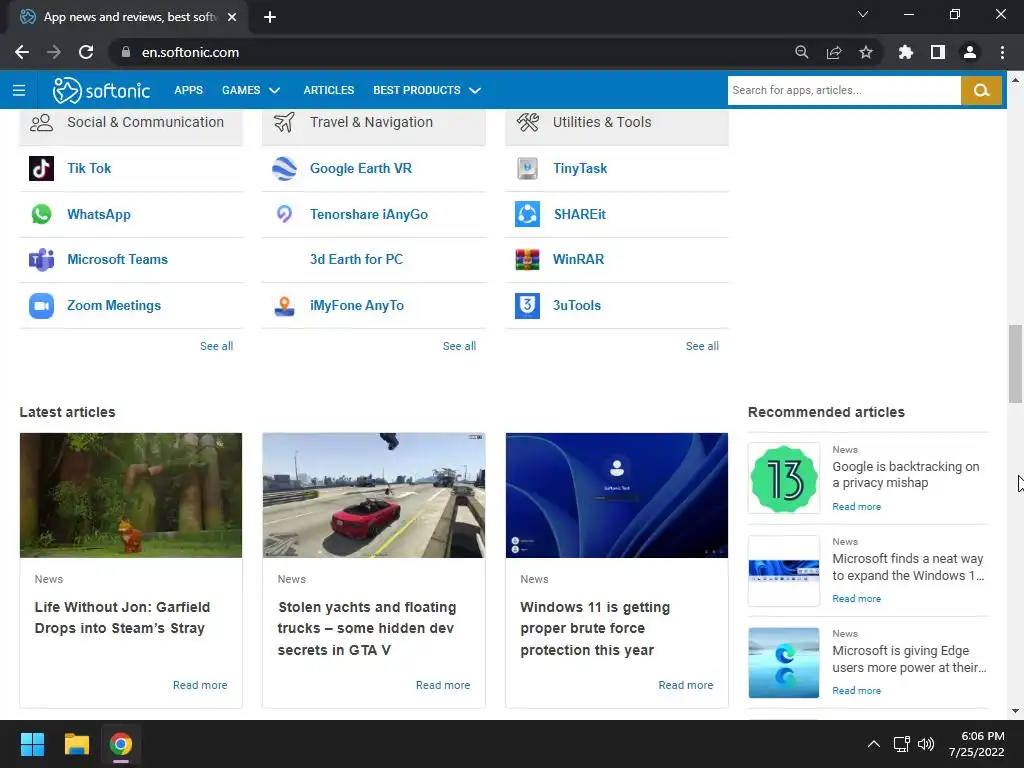Click the WhatsApp icon
1024x768 pixels.
[x=41, y=214]
